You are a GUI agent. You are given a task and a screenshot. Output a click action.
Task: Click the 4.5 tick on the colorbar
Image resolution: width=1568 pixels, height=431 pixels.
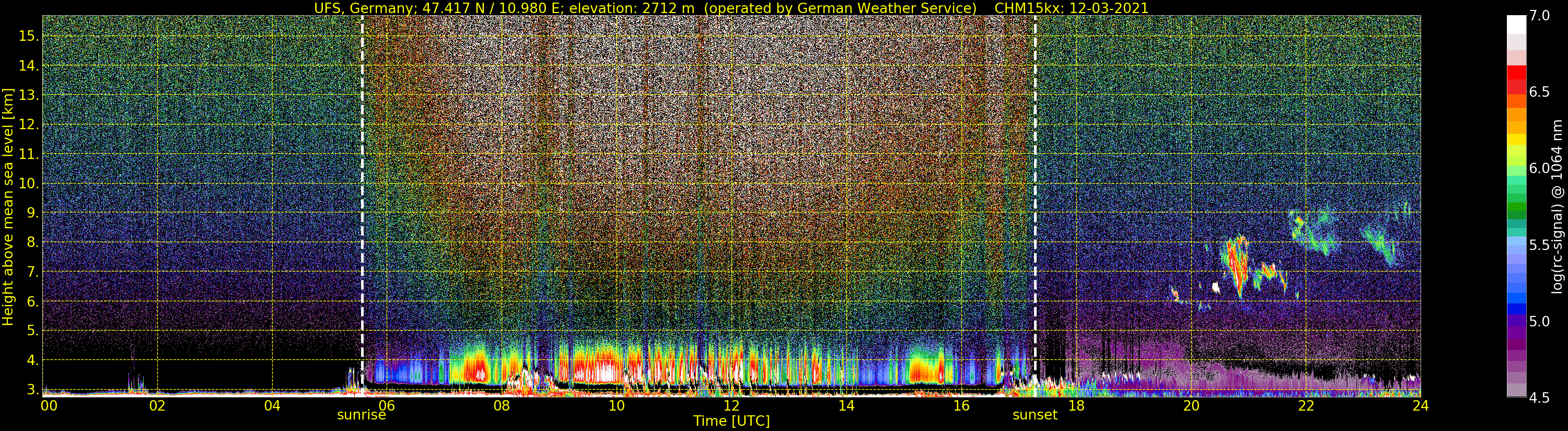tap(1539, 398)
